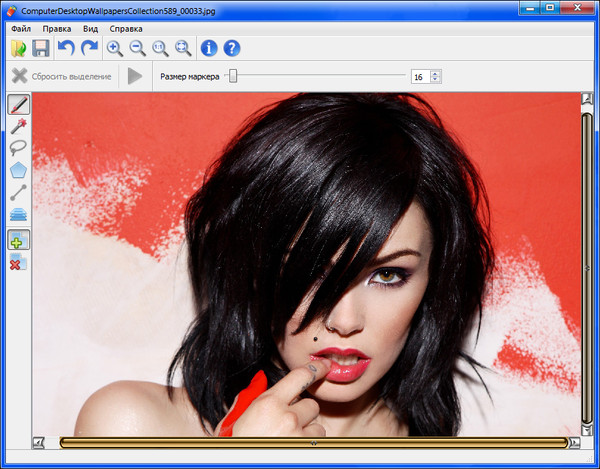Image resolution: width=600 pixels, height=469 pixels.
Task: Undo the last action
Action: 66,48
